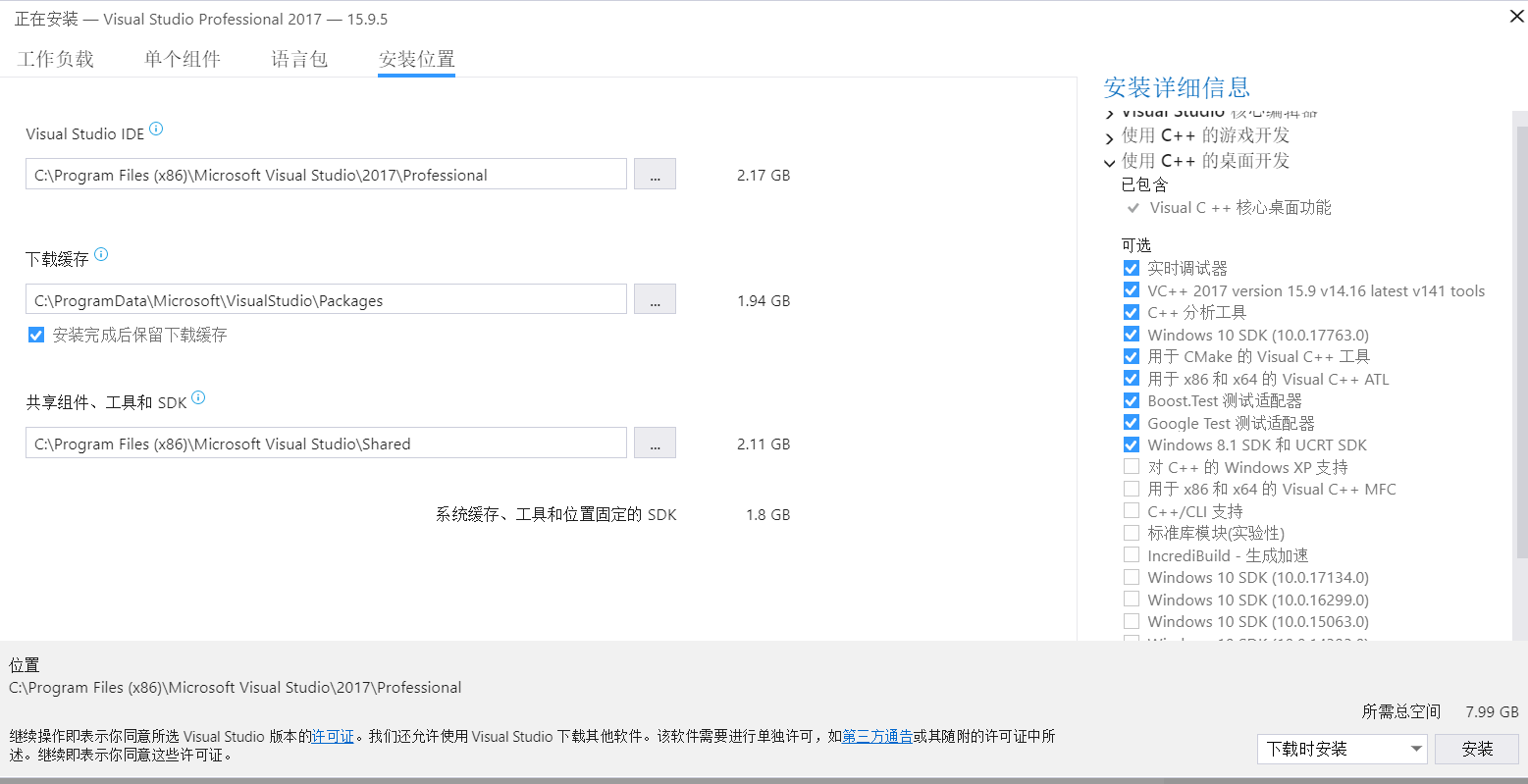Screen dimensions: 1528x784
Task: Click the Shared components path field
Action: pos(326,443)
